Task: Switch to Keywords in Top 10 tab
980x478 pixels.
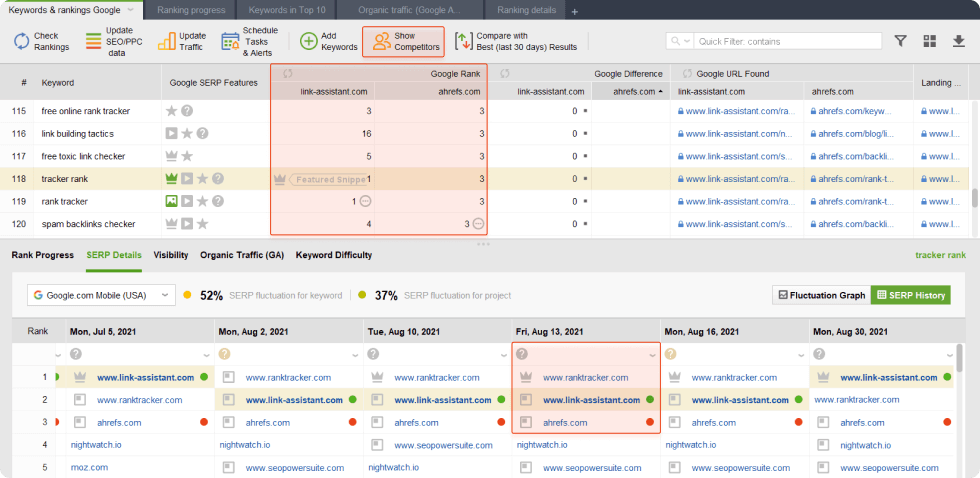Action: tap(286, 10)
